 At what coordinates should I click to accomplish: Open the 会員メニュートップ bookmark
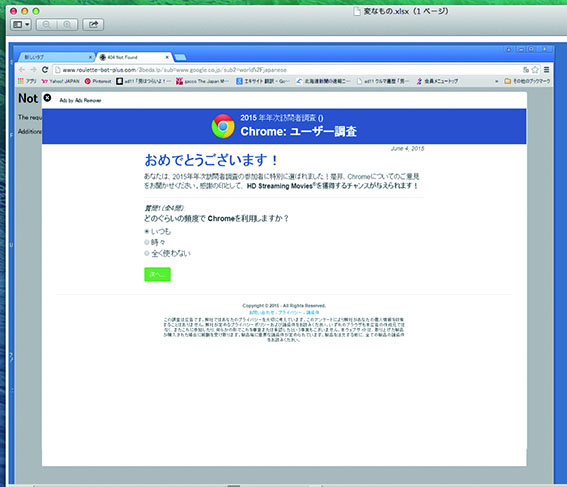point(437,81)
